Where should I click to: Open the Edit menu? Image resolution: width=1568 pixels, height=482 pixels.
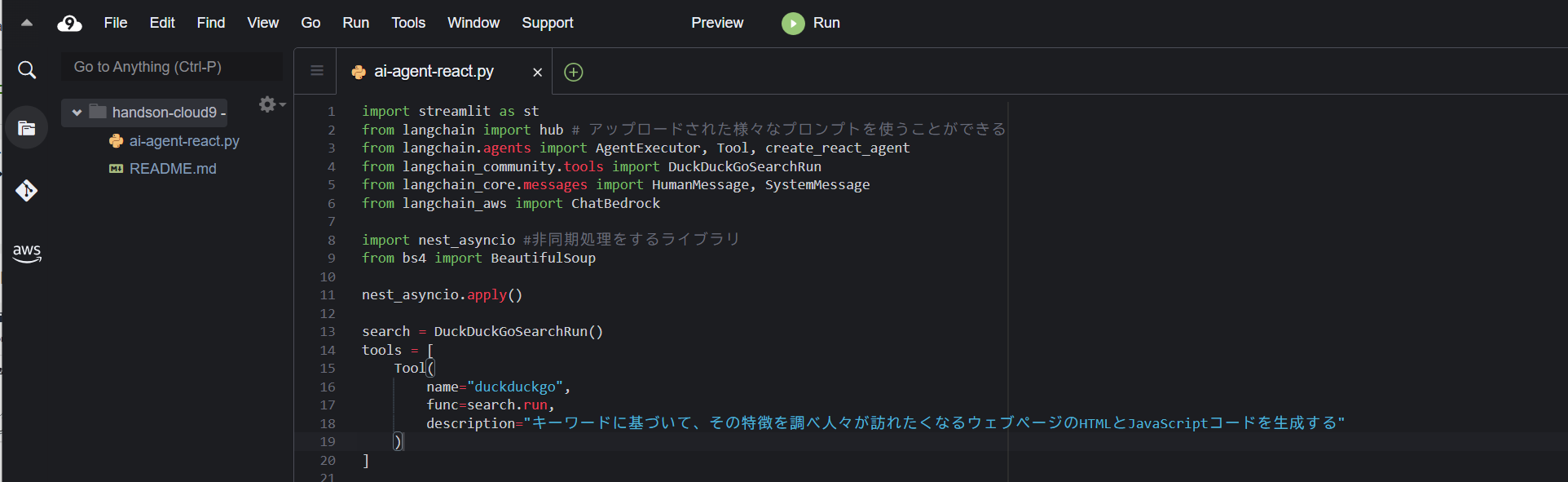click(x=162, y=23)
